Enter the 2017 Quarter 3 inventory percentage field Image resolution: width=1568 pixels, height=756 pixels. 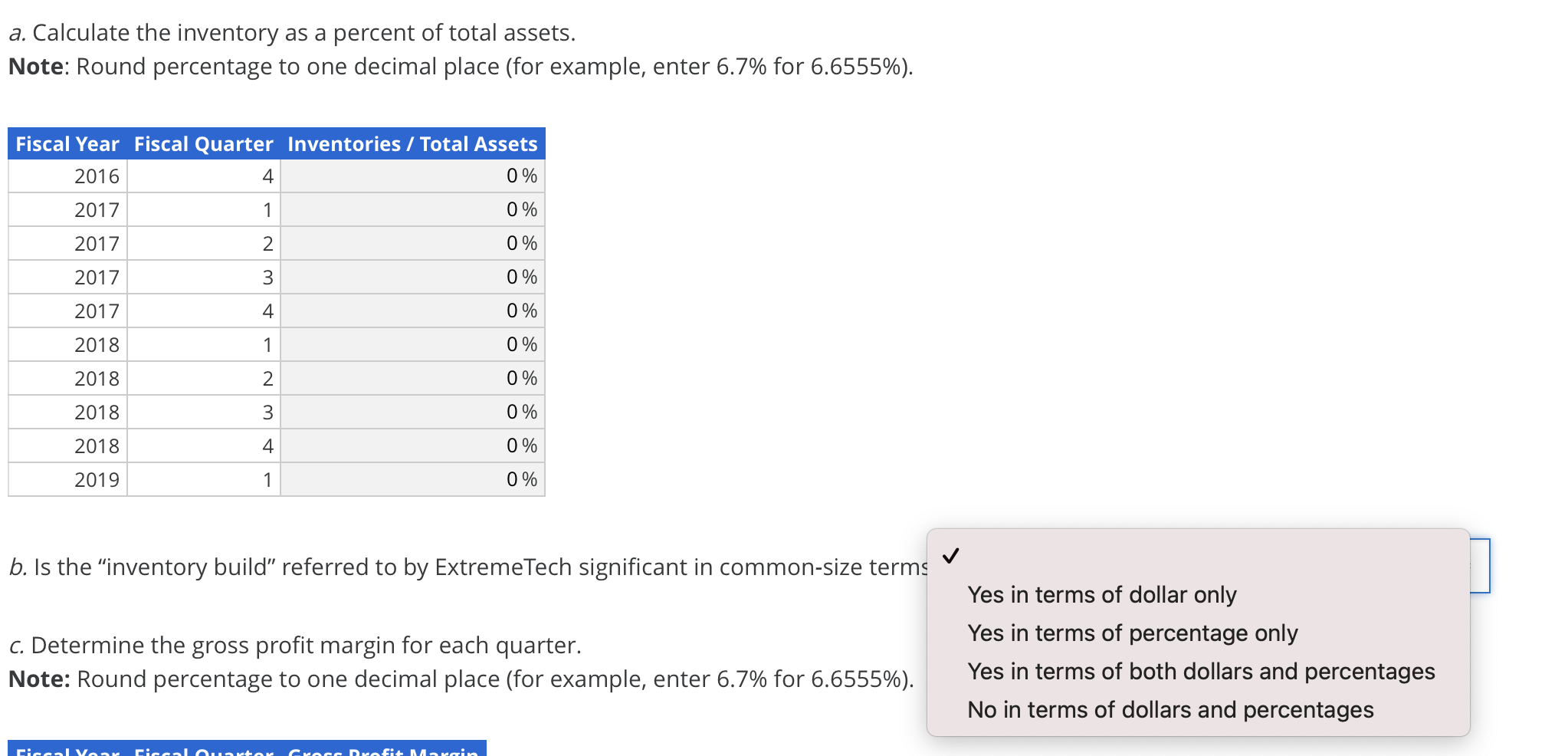412,277
